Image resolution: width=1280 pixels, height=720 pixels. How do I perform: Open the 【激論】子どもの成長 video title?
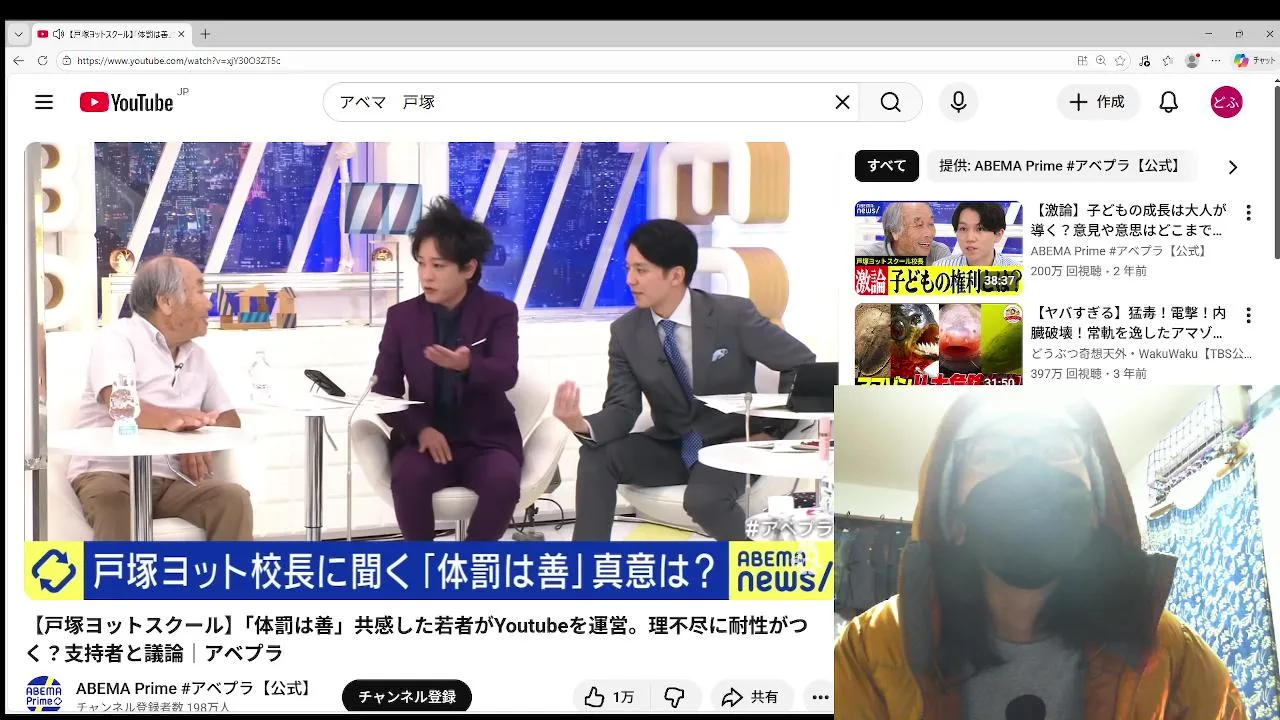(x=1128, y=220)
